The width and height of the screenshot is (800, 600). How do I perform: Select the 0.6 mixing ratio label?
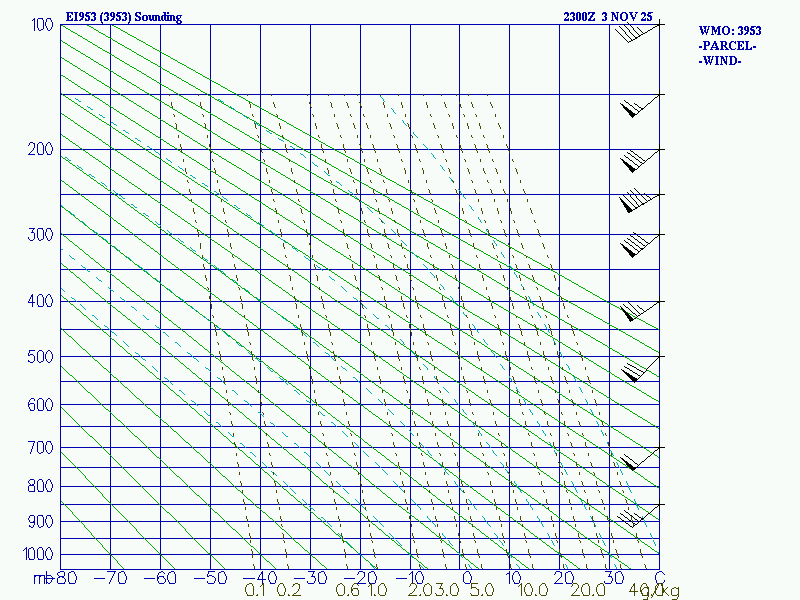tap(348, 590)
